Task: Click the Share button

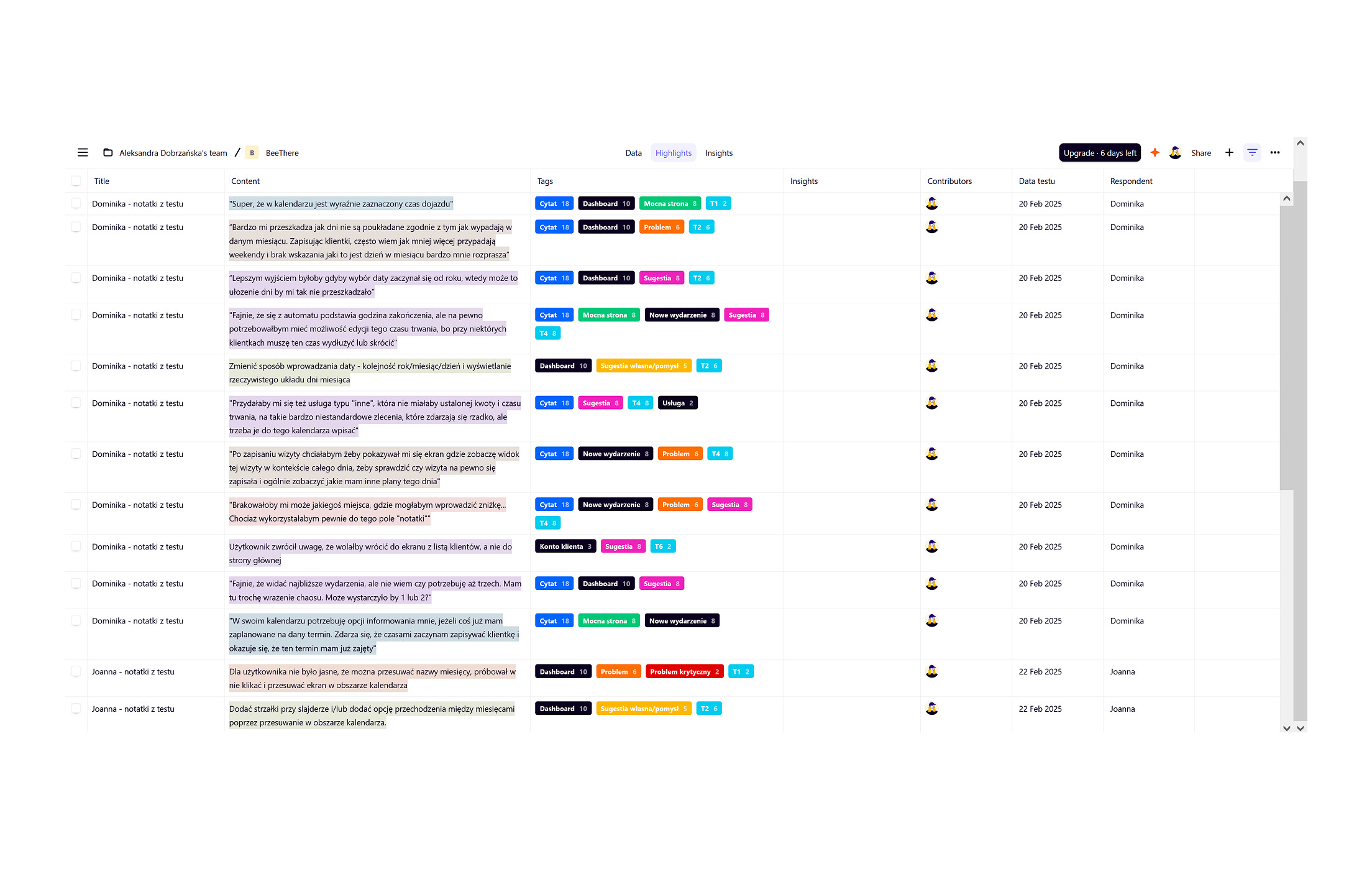Action: click(x=1200, y=153)
